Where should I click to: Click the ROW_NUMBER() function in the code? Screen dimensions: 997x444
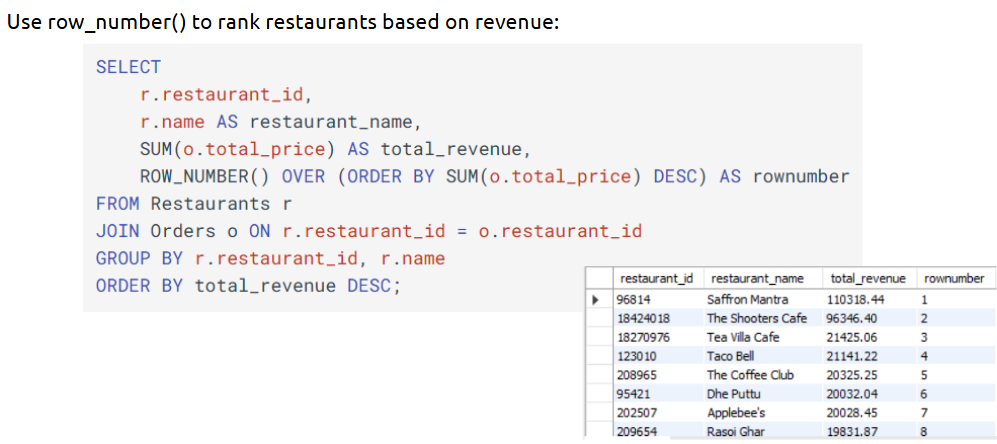click(x=205, y=176)
